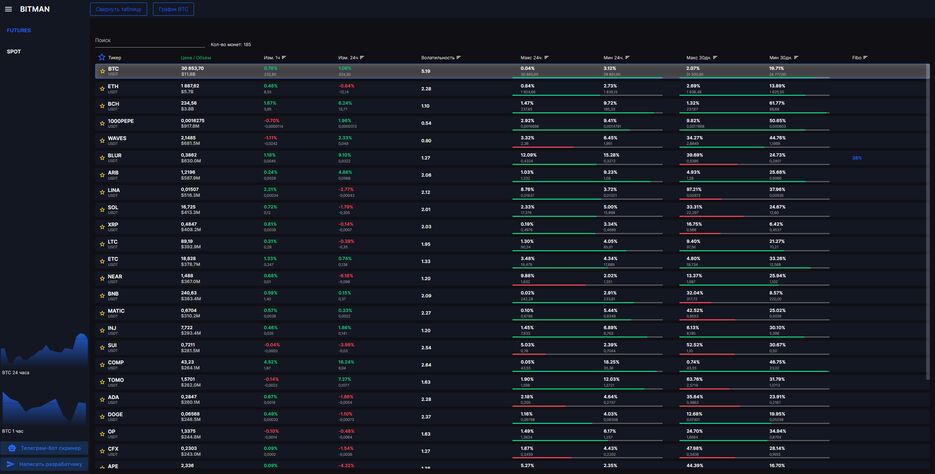Toggle favorite star for BTC
Screen dimensions: 935x474
tap(102, 72)
